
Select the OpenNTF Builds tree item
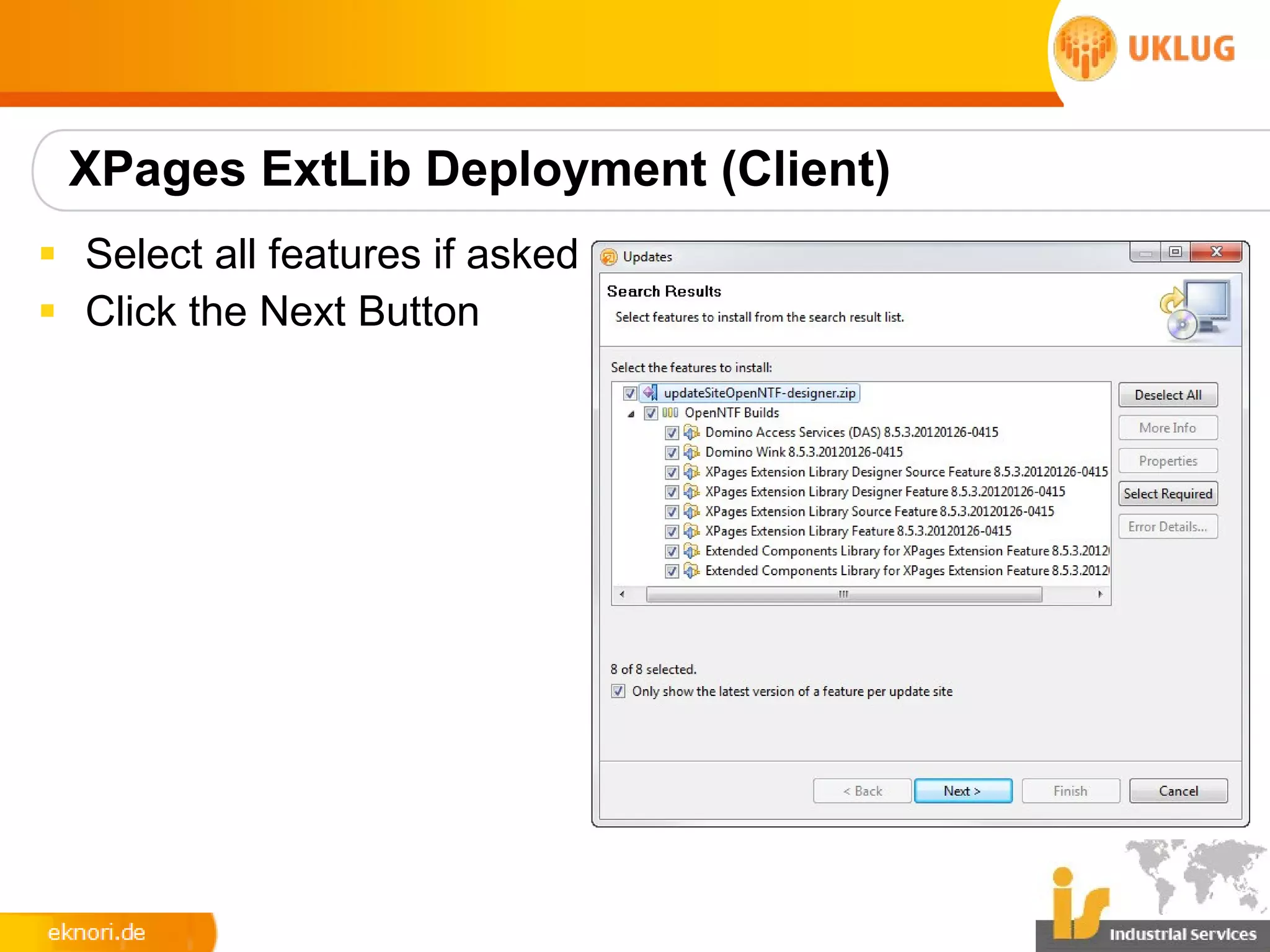[732, 413]
